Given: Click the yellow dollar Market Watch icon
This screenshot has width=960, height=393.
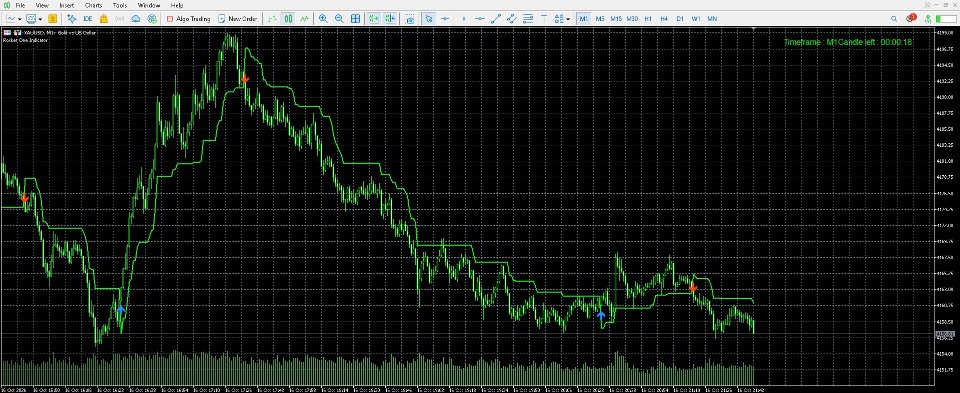Looking at the screenshot, I should tap(53, 18).
